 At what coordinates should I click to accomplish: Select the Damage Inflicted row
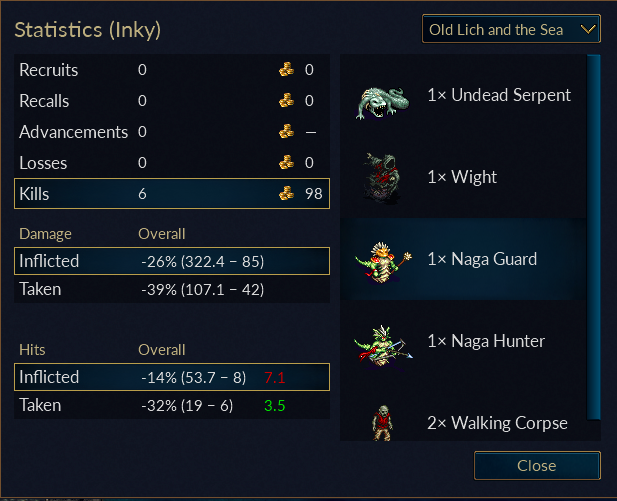(172, 261)
